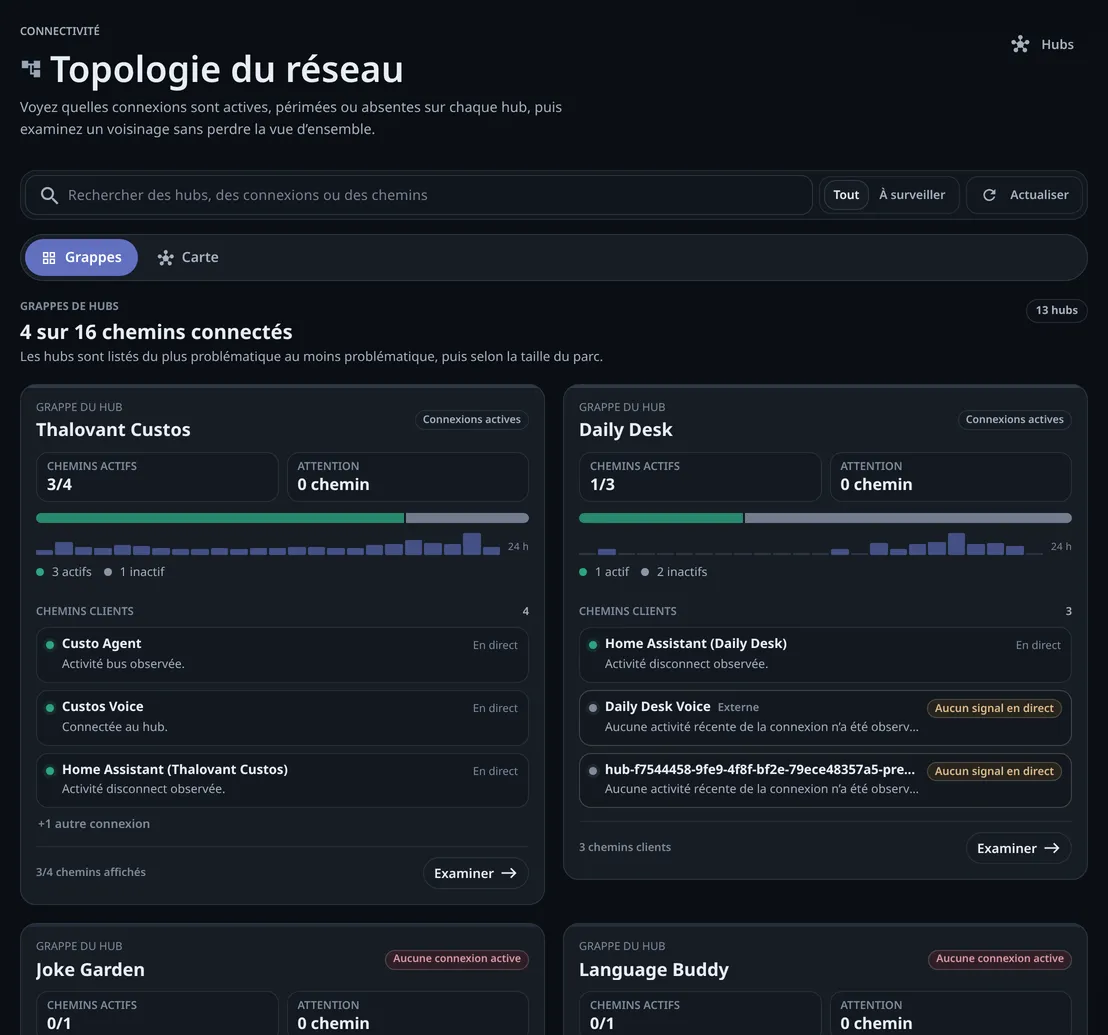Viewport: 1108px width, 1035px height.
Task: Click Examiner on Daily Desk card
Action: (1018, 848)
